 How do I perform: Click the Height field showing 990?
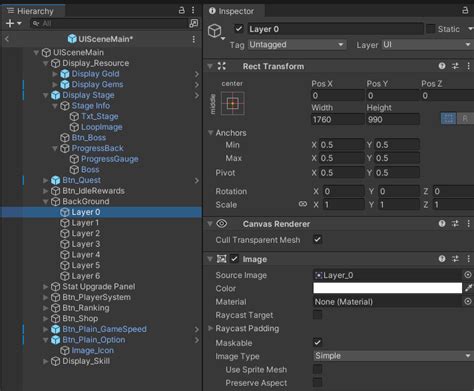coord(393,119)
